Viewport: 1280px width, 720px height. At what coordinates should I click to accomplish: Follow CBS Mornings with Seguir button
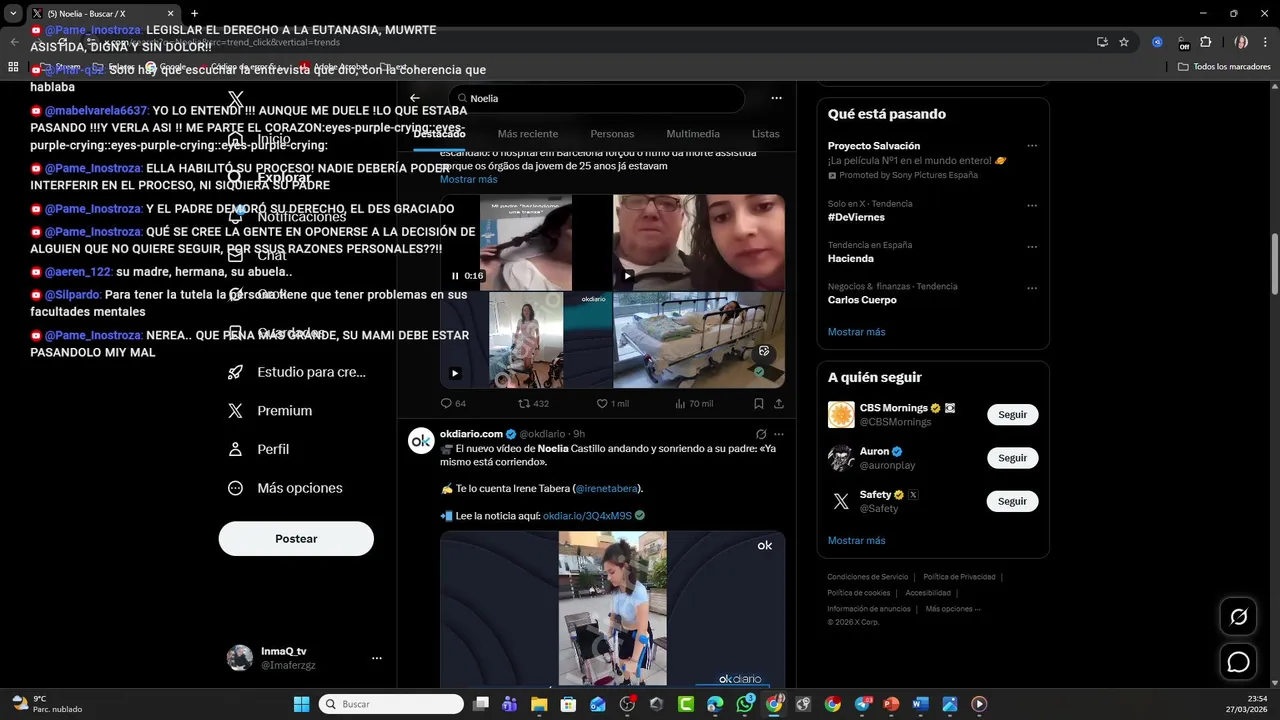1012,415
